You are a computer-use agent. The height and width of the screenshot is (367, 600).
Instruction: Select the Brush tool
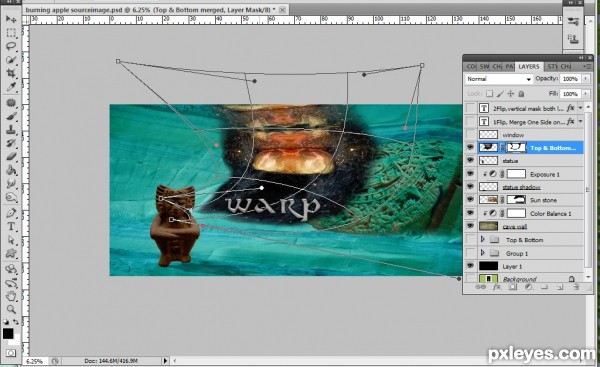[11, 116]
